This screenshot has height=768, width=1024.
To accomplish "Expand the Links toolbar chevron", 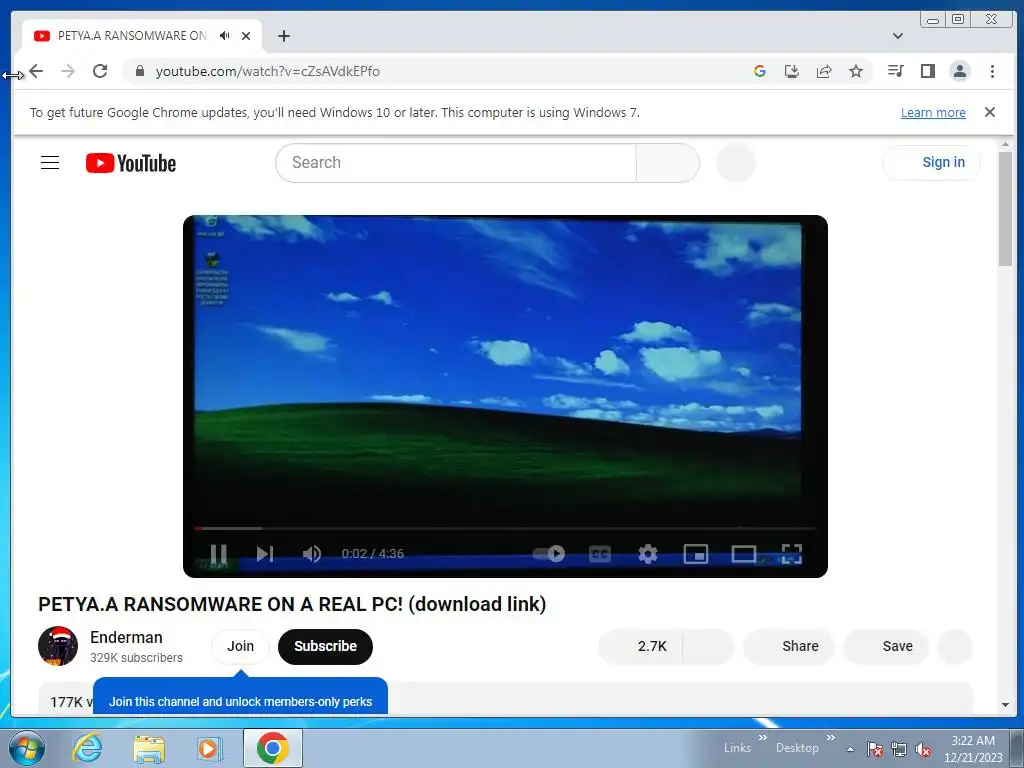I will 762,737.
